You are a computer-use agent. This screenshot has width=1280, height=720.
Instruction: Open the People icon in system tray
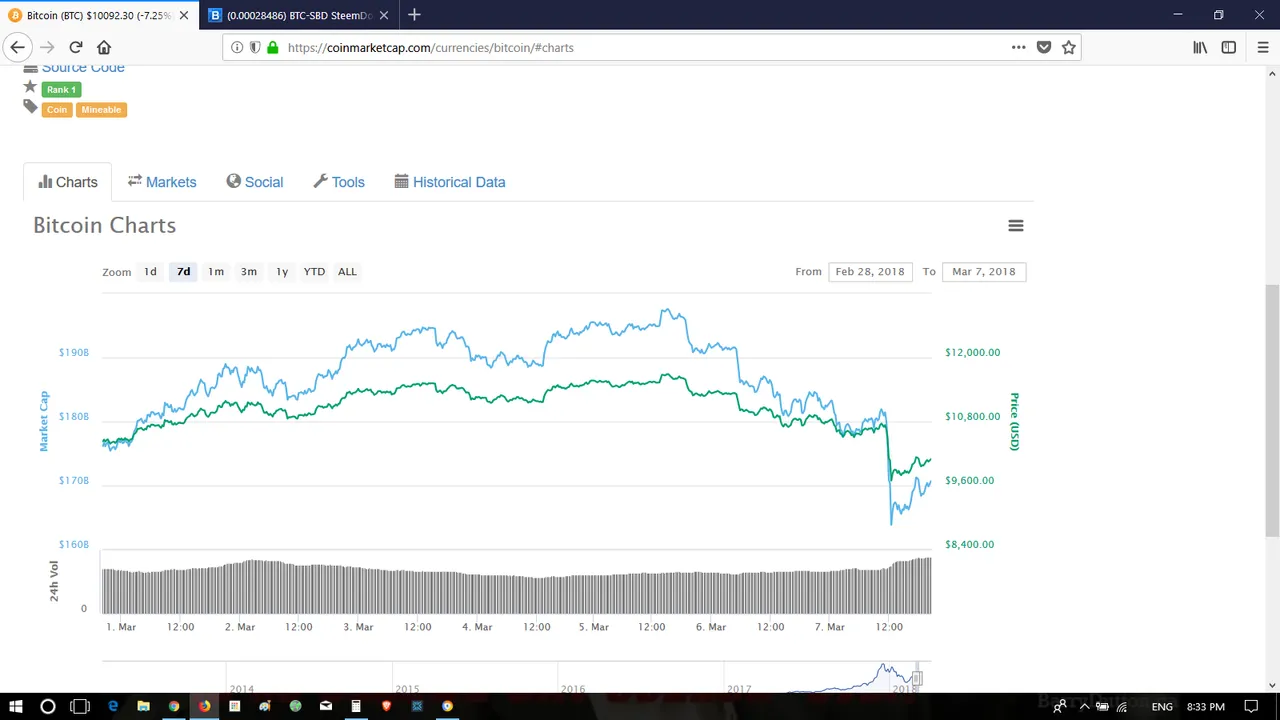tap(1059, 706)
